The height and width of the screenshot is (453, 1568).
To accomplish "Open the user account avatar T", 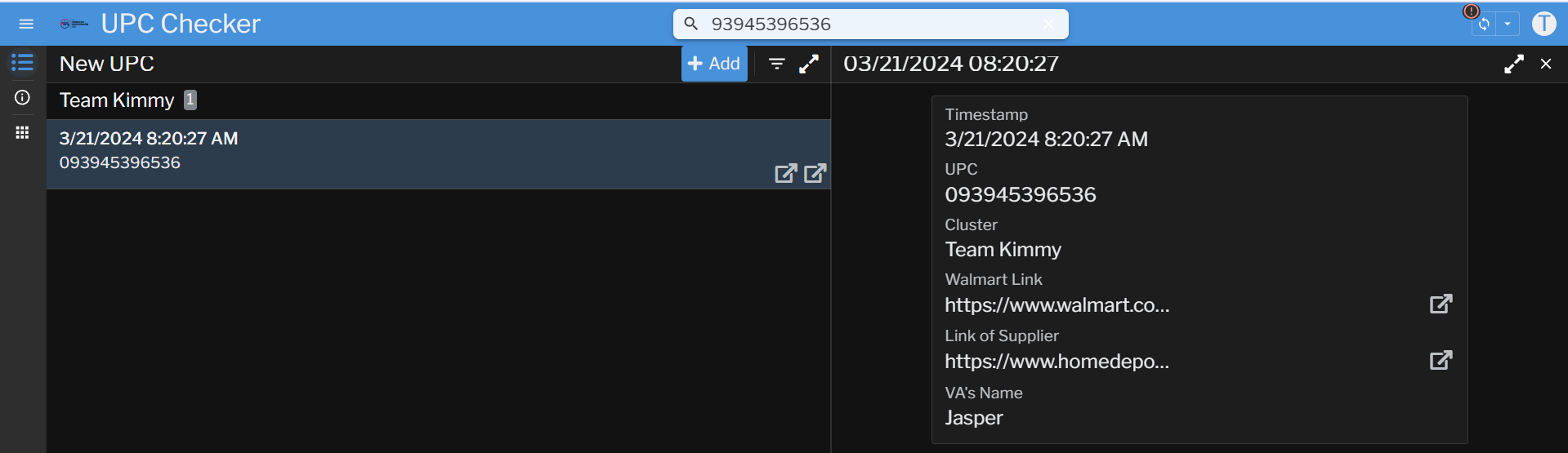I will click(1543, 24).
